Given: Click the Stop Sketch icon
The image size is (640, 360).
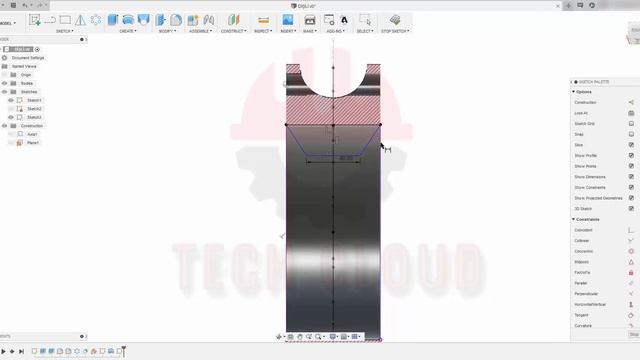Looking at the screenshot, I should (x=395, y=20).
